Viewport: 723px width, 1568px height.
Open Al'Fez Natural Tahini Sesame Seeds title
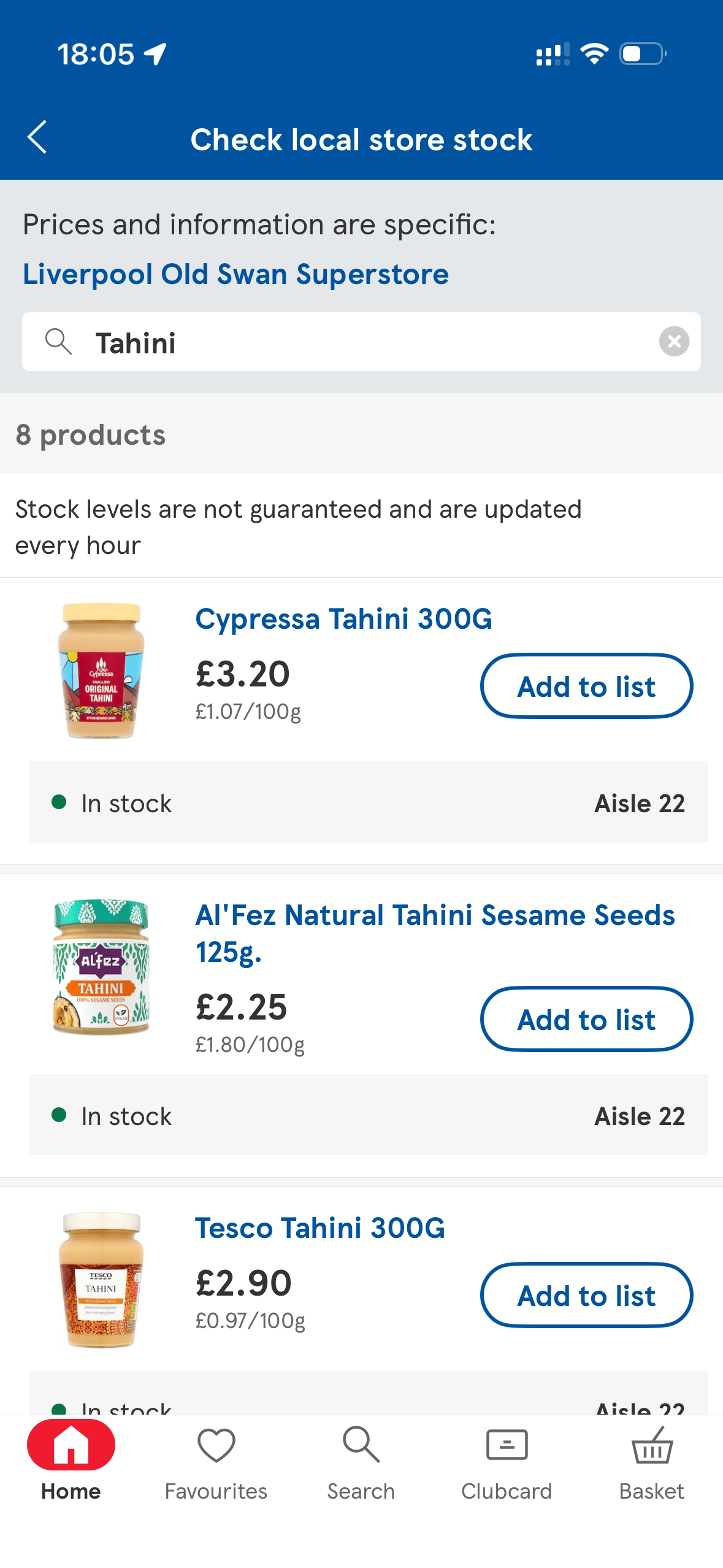point(434,932)
